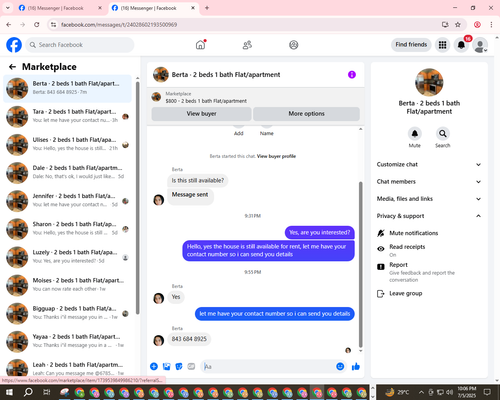Click the Find friends button

click(x=411, y=45)
